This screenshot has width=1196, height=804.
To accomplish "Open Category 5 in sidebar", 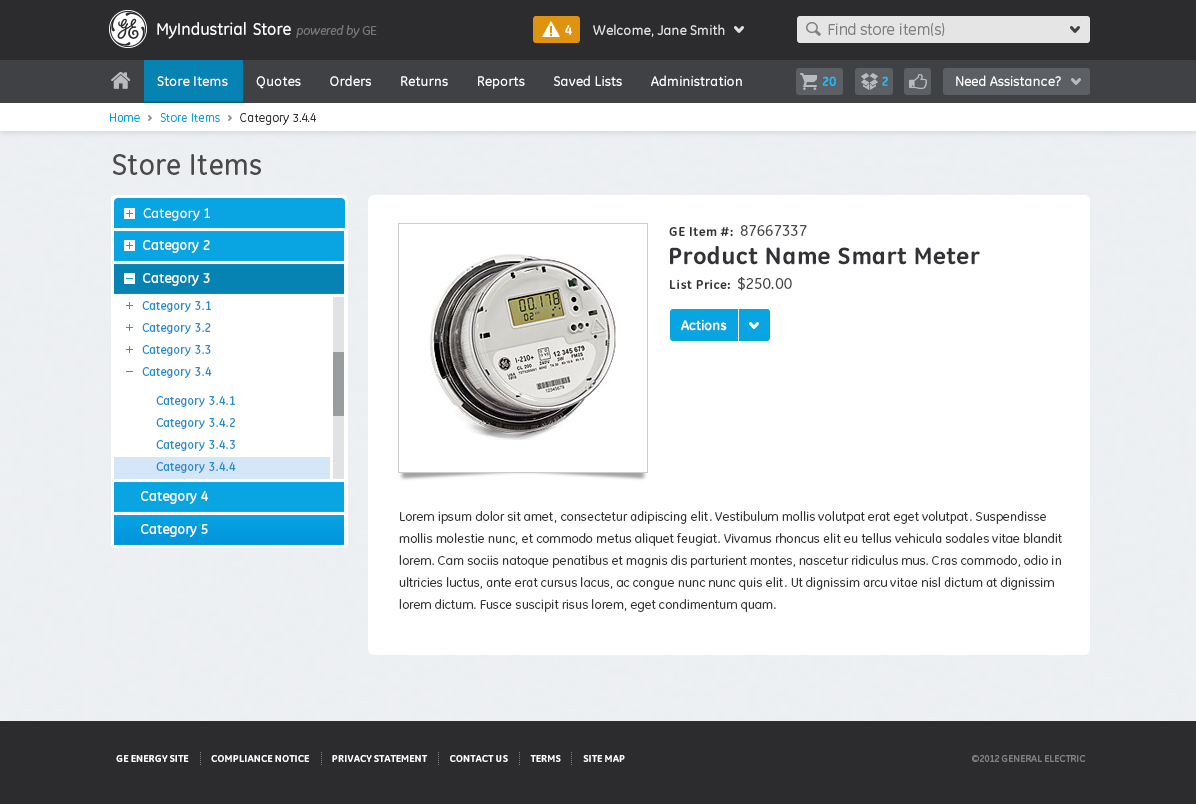I will point(229,530).
